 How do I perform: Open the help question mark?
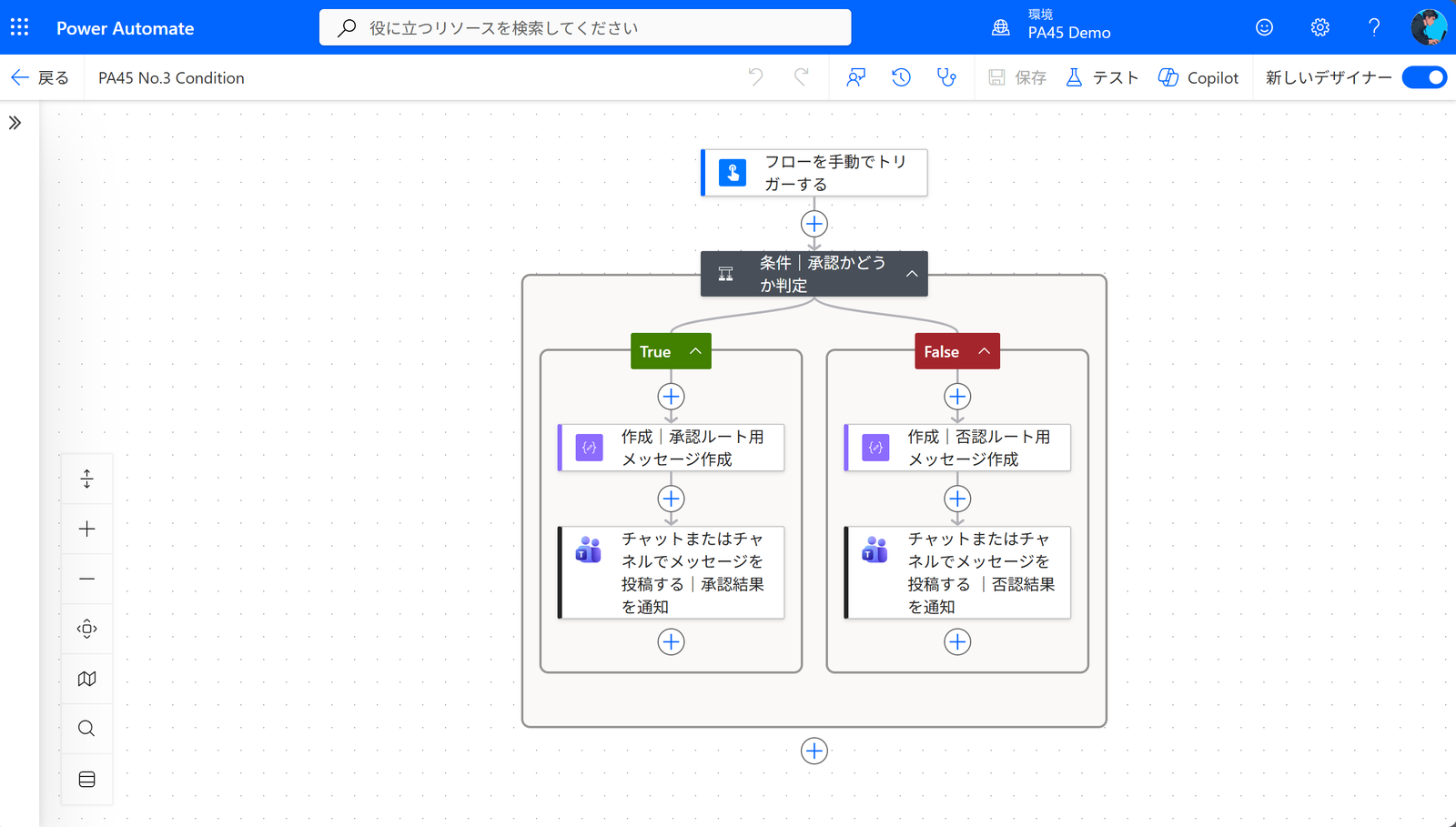tap(1374, 27)
